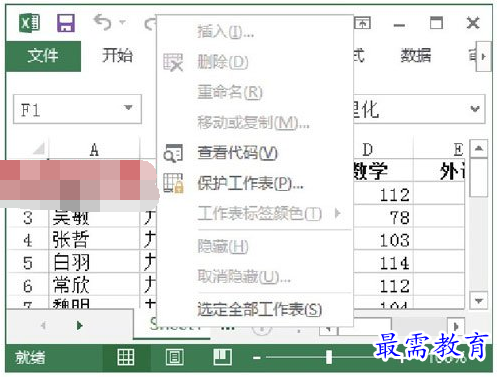This screenshot has width=497, height=377.
Task: Click the 查看代码 icon in menu
Action: (173, 153)
